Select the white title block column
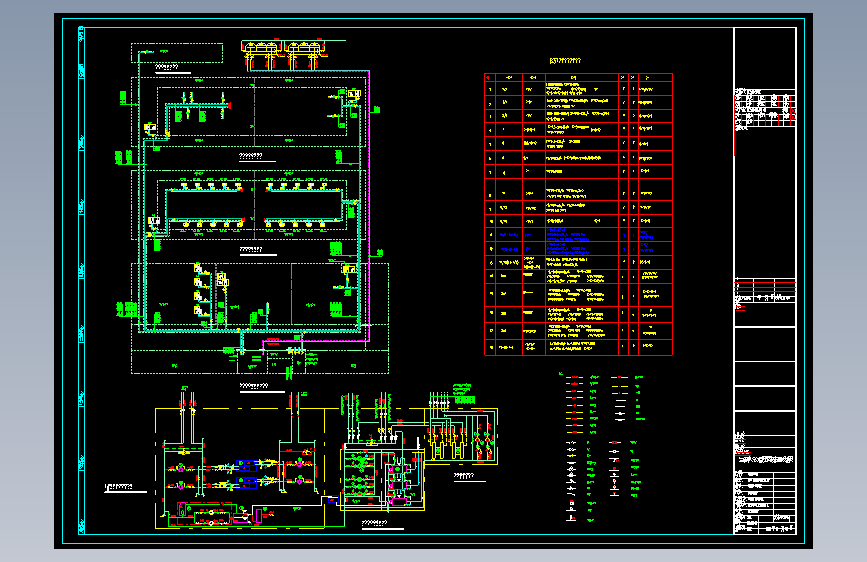The width and height of the screenshot is (867, 562). click(x=765, y=281)
